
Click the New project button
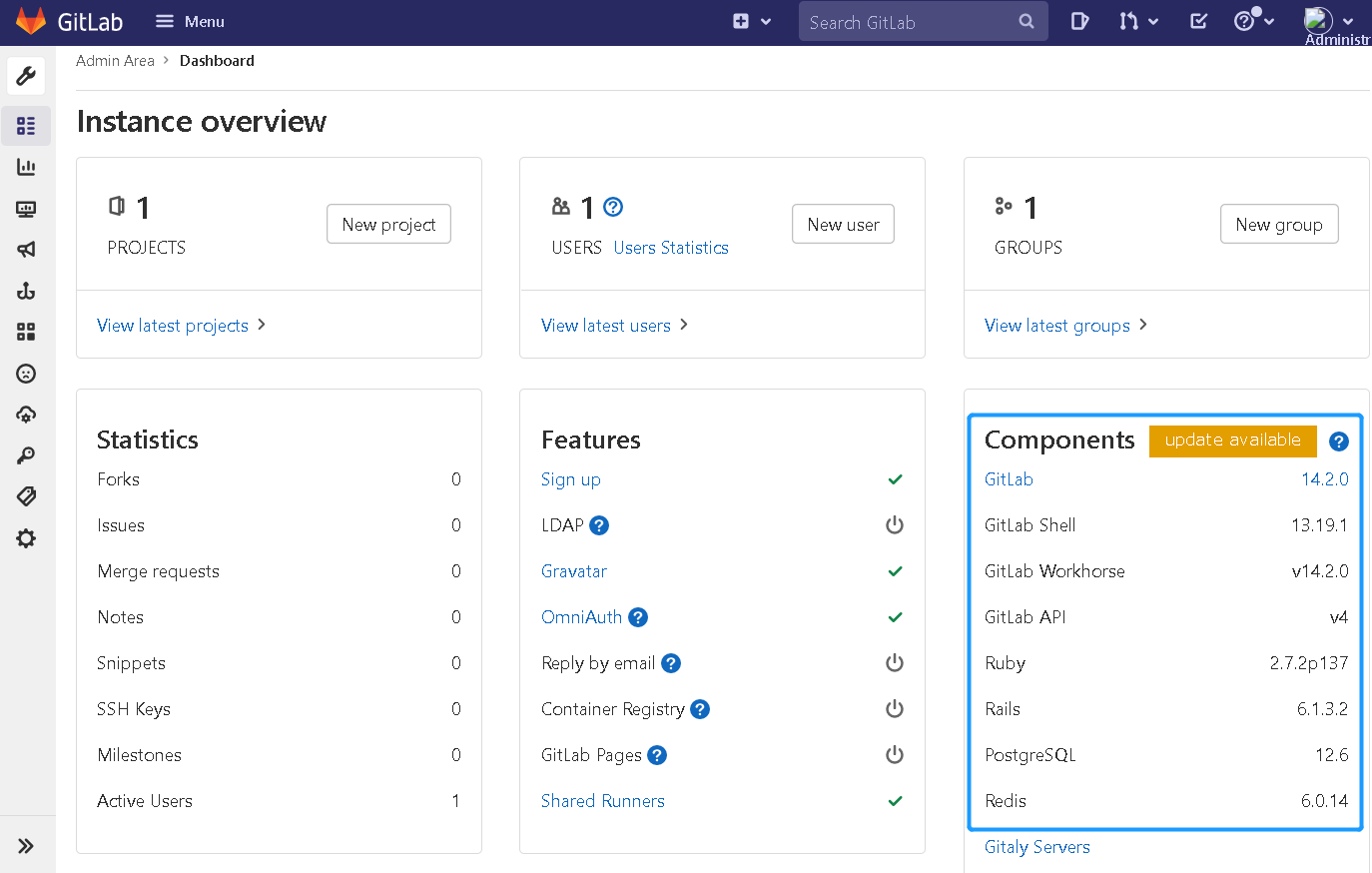(x=388, y=224)
